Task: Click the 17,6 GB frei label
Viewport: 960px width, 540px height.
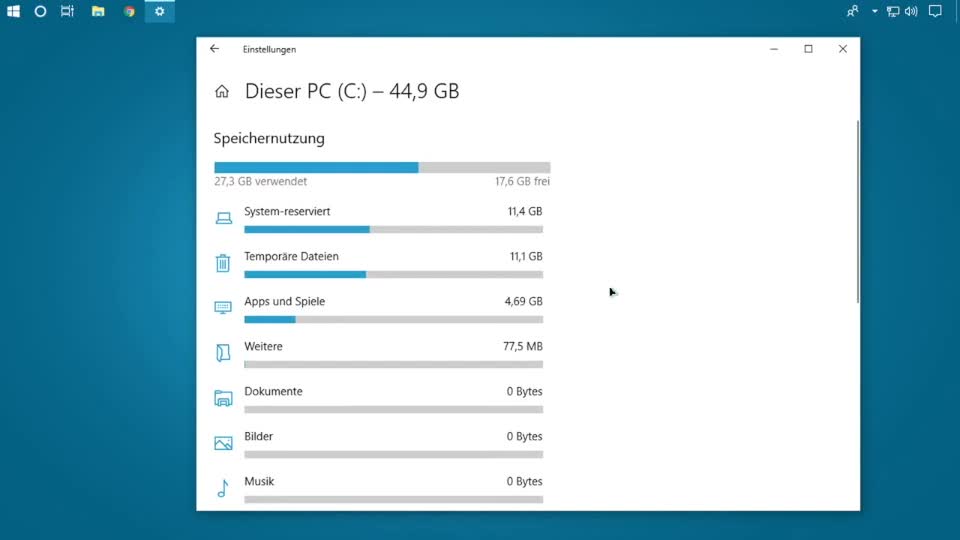Action: coord(522,181)
